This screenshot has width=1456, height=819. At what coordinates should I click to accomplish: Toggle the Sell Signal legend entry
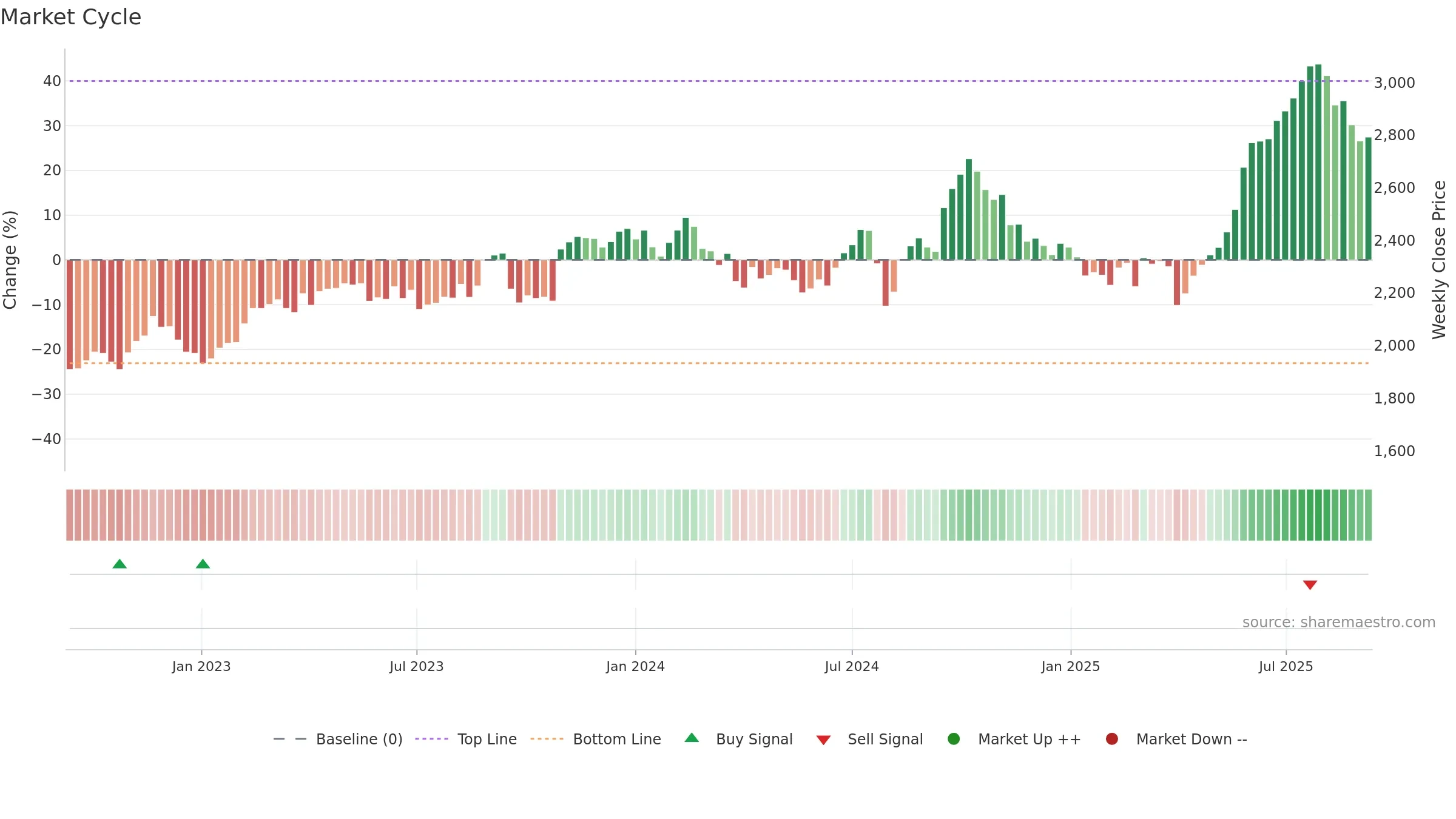pyautogui.click(x=869, y=739)
